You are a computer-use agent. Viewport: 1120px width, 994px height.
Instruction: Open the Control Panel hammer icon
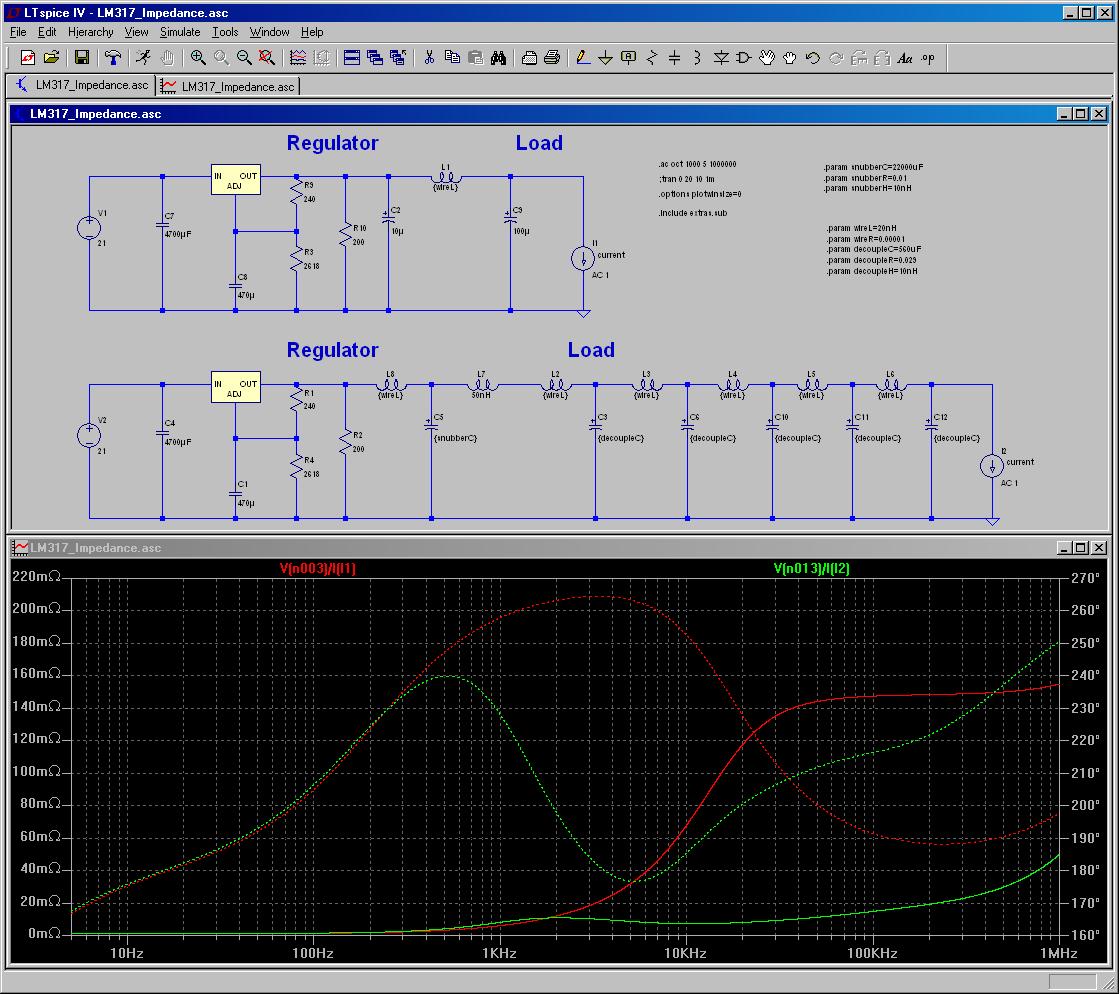pyautogui.click(x=113, y=58)
